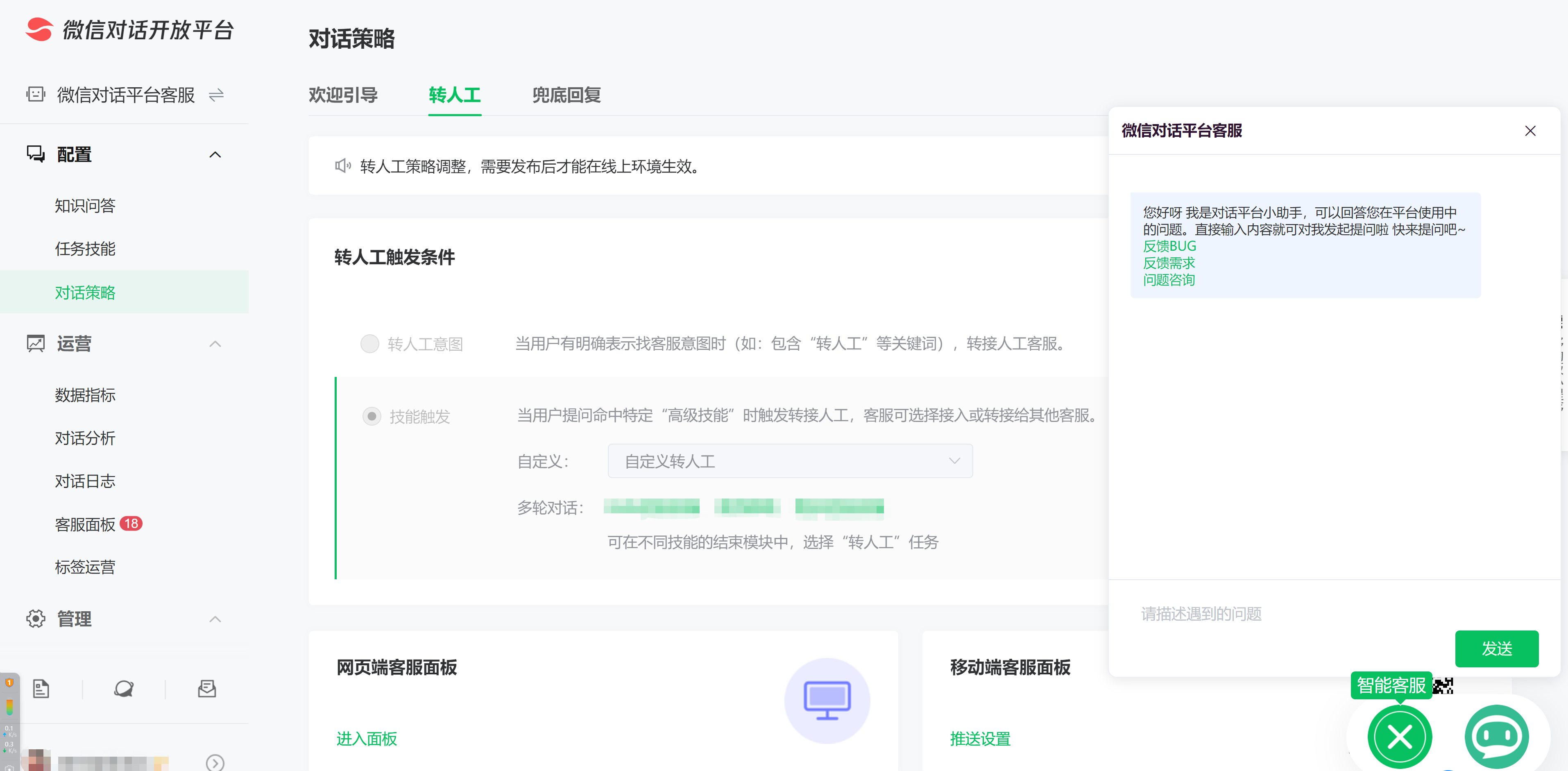Click the switch-bot arrows icon beside 微信对话平台客服
This screenshot has width=1568, height=771.
216,95
